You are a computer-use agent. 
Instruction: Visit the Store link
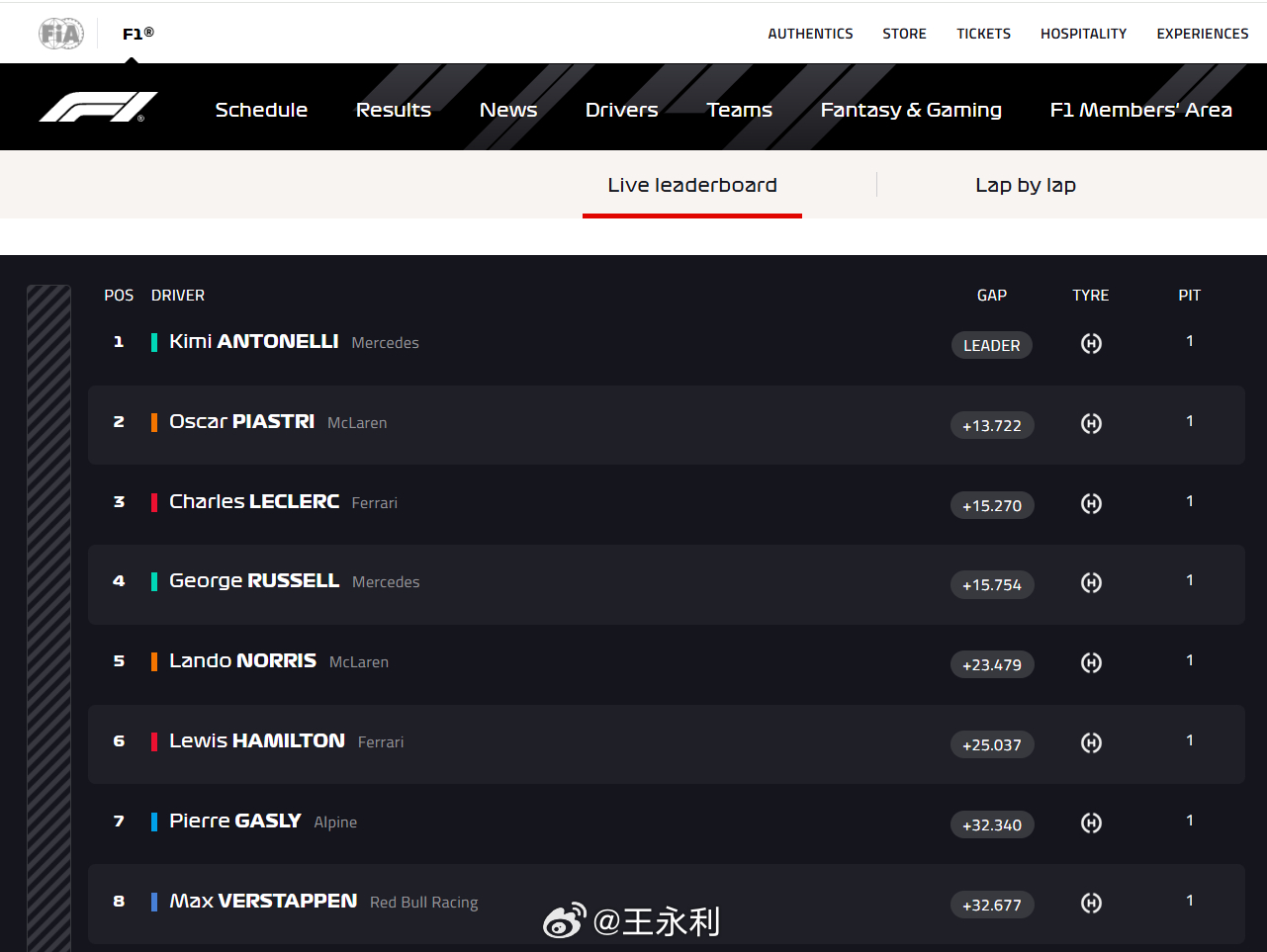pos(905,34)
